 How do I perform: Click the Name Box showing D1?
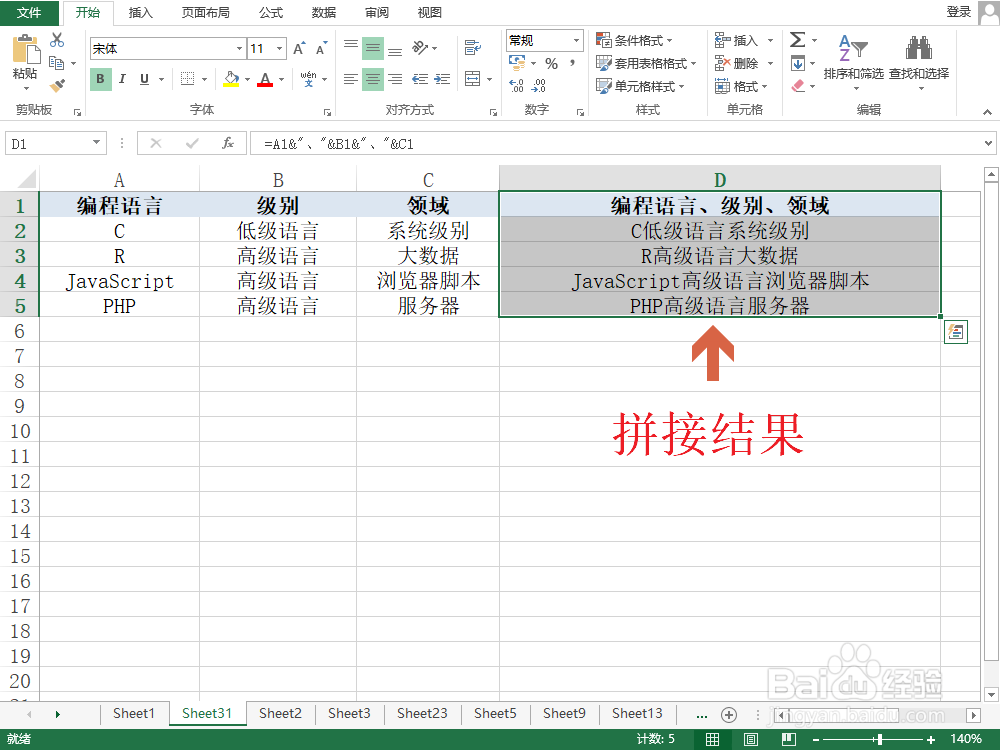(48, 143)
